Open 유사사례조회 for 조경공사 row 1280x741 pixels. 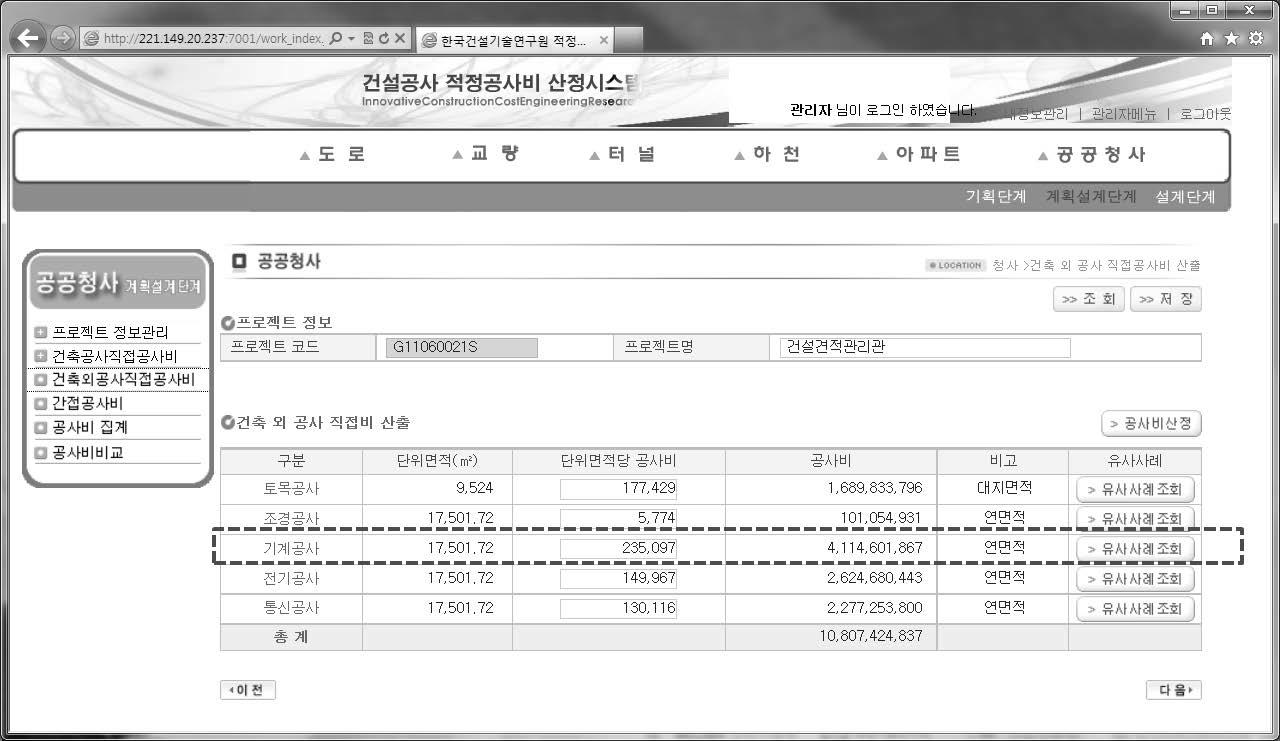pyautogui.click(x=1135, y=519)
